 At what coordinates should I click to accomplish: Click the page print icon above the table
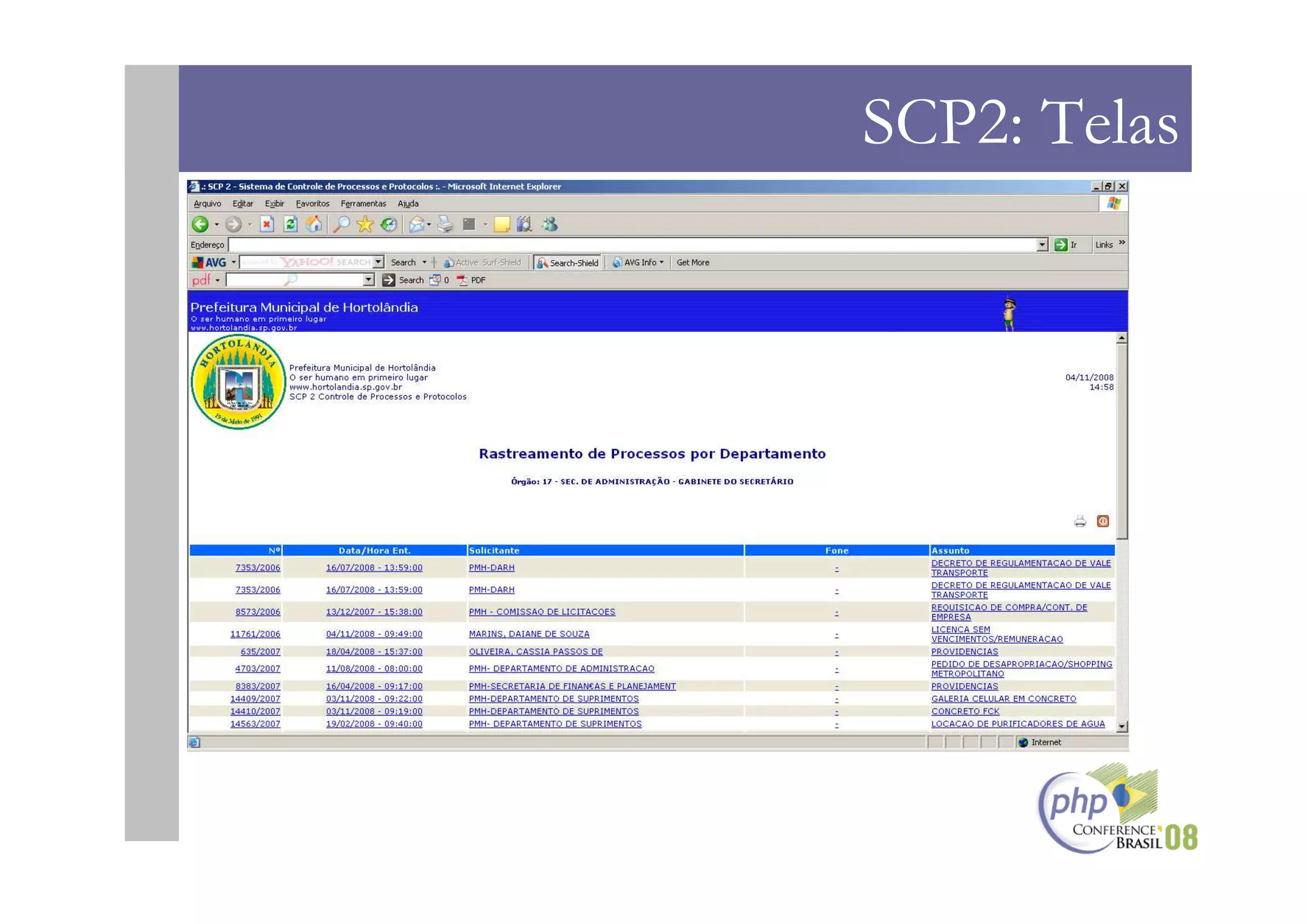1079,522
